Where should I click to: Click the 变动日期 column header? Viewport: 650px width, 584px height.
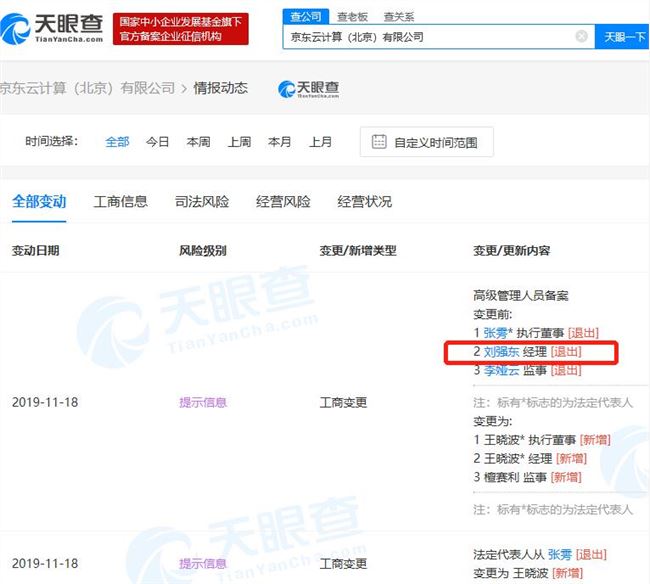[x=35, y=250]
